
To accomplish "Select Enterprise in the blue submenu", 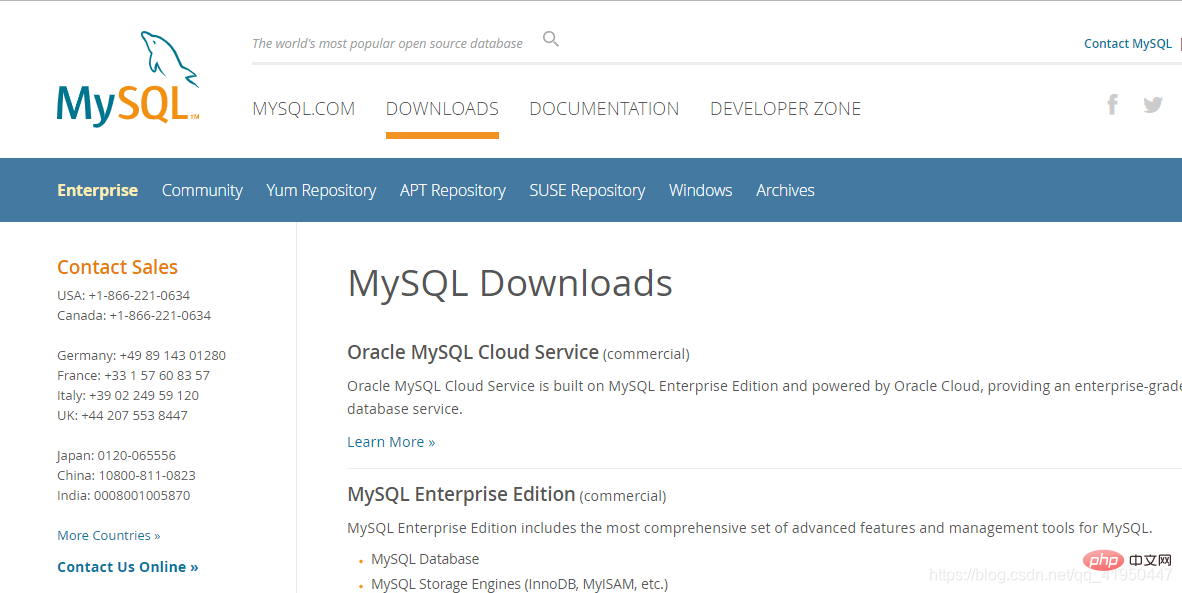I will pos(97,190).
